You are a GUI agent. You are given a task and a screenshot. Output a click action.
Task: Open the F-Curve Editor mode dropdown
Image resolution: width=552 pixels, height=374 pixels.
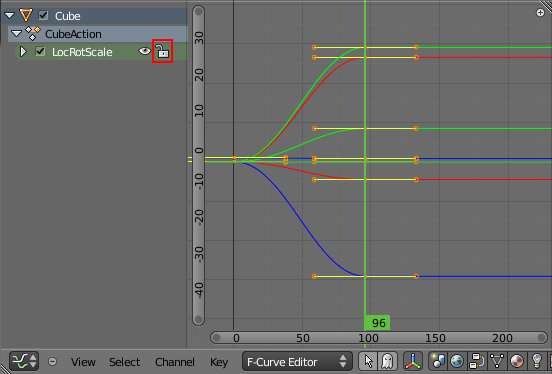click(297, 361)
